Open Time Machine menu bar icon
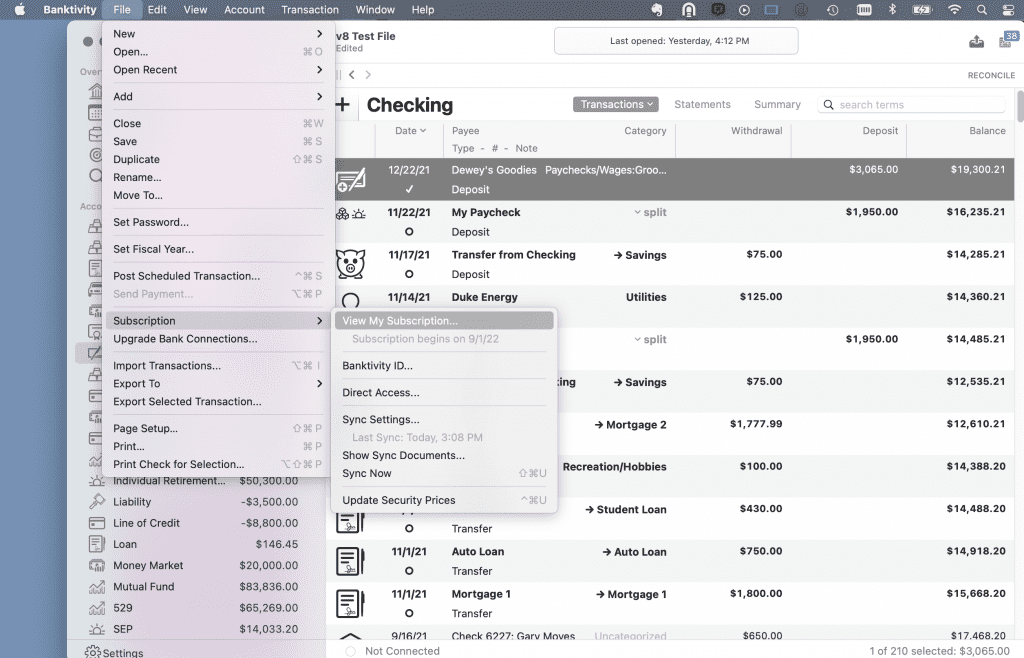This screenshot has width=1024, height=658. 832,10
